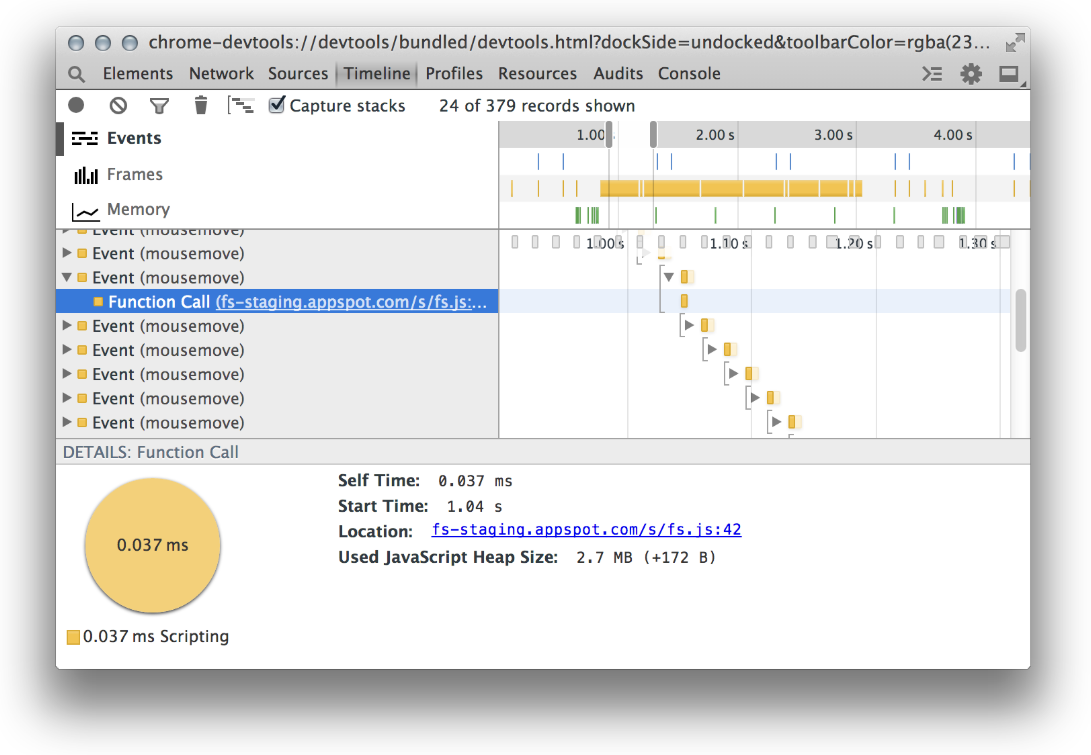The width and height of the screenshot is (1091, 755).
Task: Open the fs.js link in Function Call row
Action: pos(351,302)
